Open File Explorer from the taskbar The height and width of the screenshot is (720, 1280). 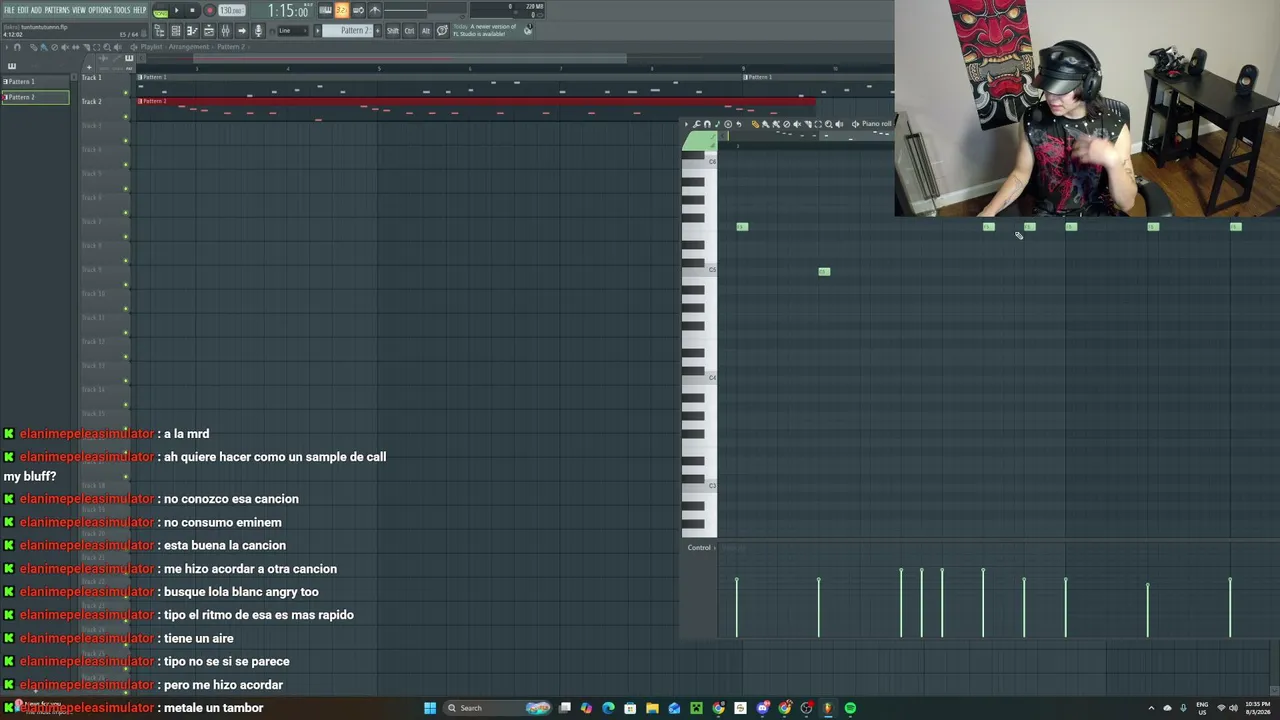click(x=652, y=708)
